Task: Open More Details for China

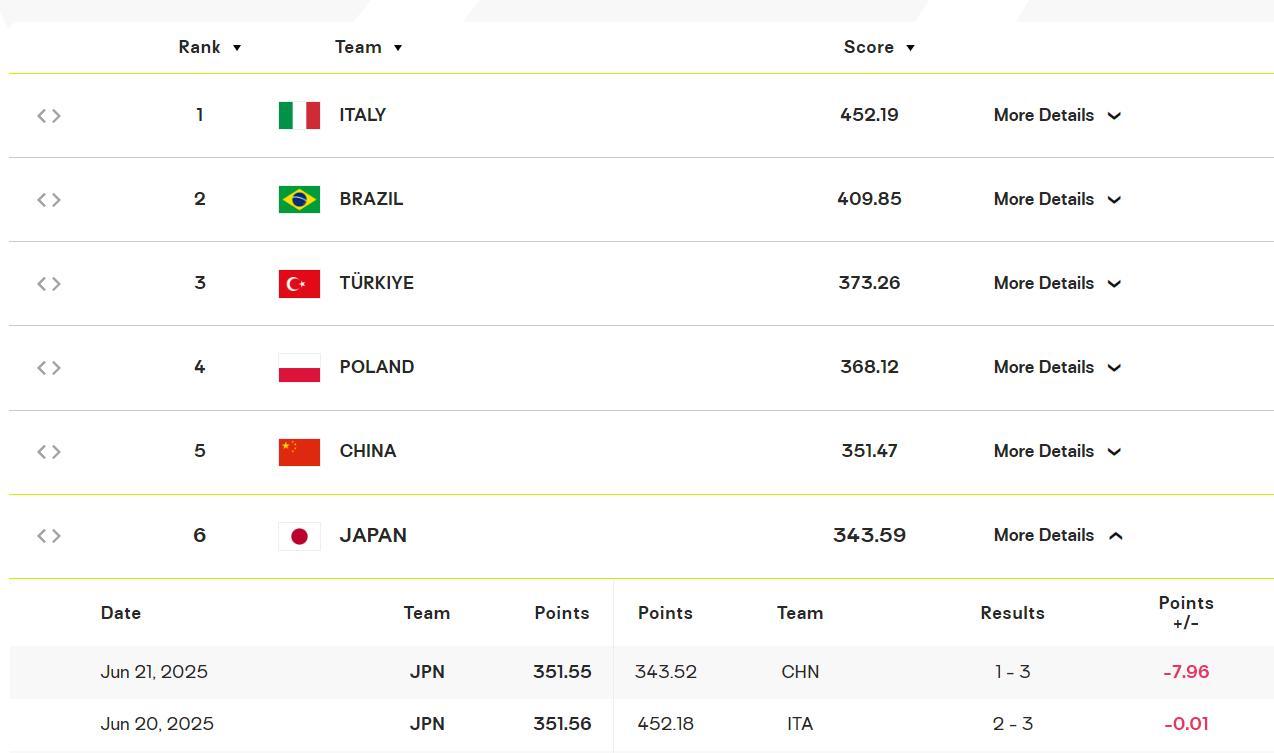Action: click(x=1057, y=451)
